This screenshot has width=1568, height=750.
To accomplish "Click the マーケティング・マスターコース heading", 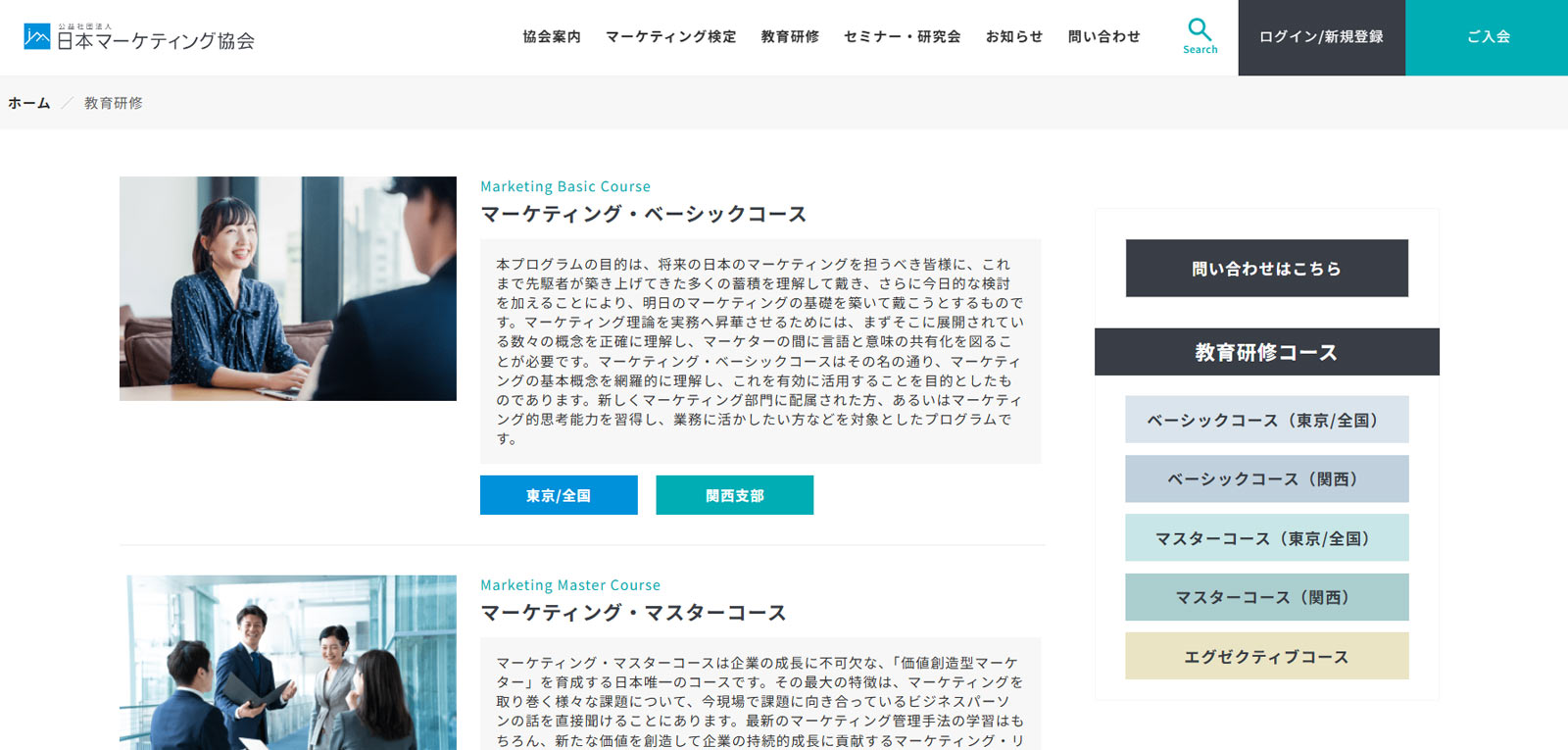I will coord(633,613).
